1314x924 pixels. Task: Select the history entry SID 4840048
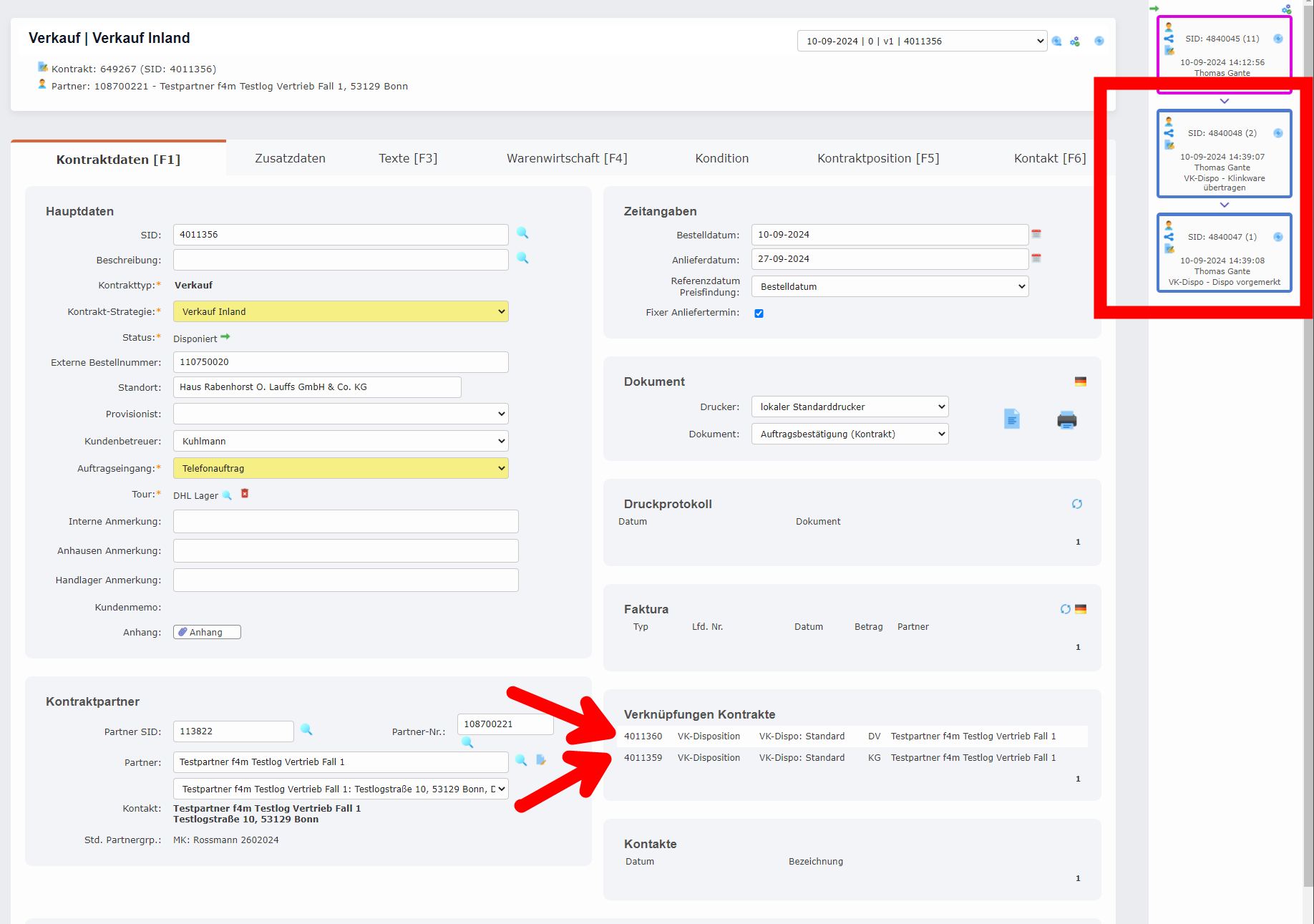[1224, 154]
